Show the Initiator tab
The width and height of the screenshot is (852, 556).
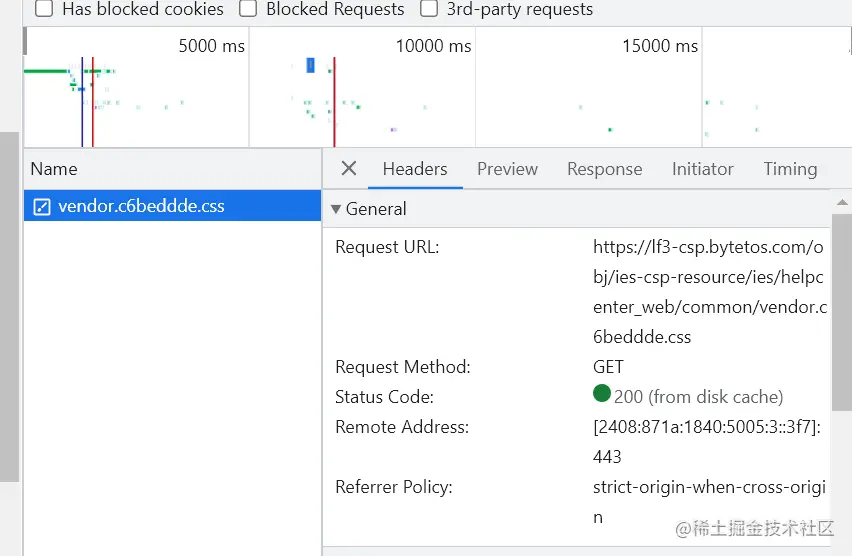pyautogui.click(x=703, y=169)
